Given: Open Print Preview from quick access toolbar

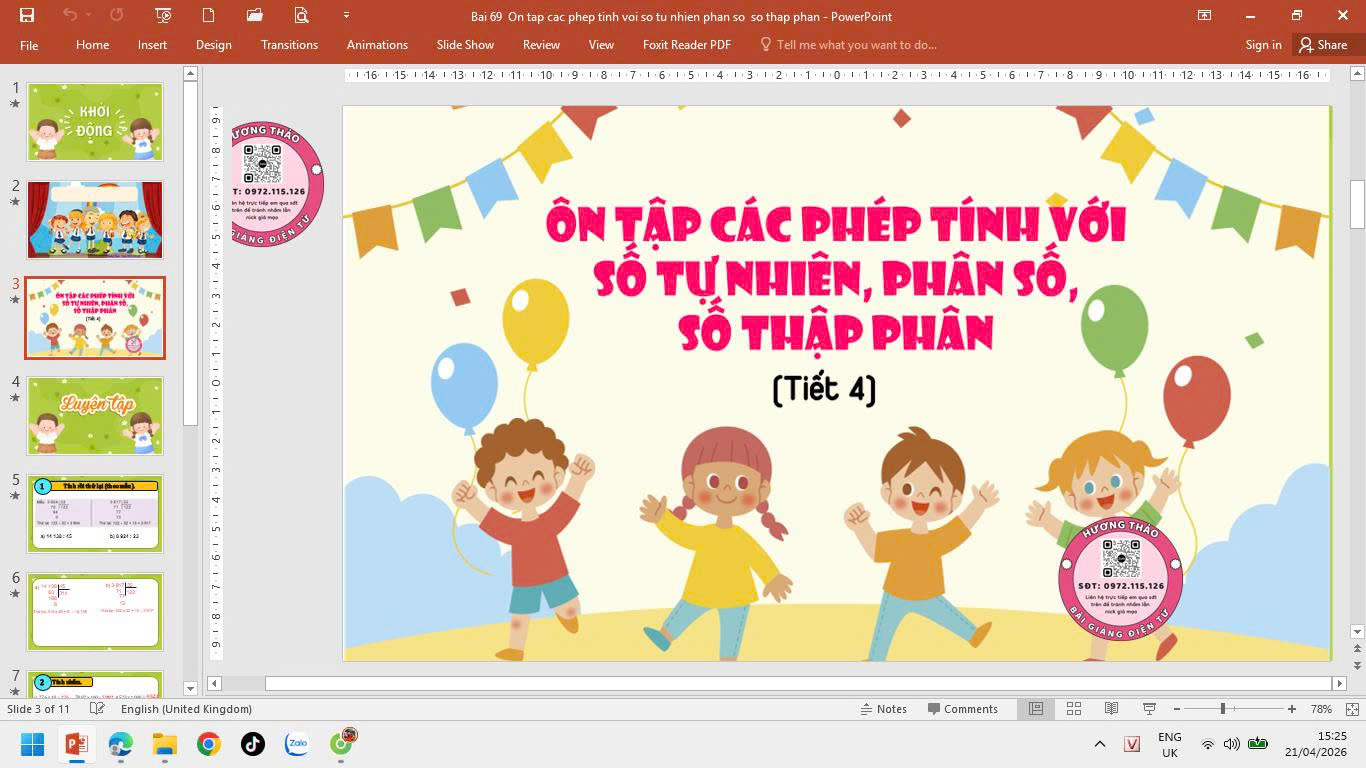Looking at the screenshot, I should (x=301, y=15).
